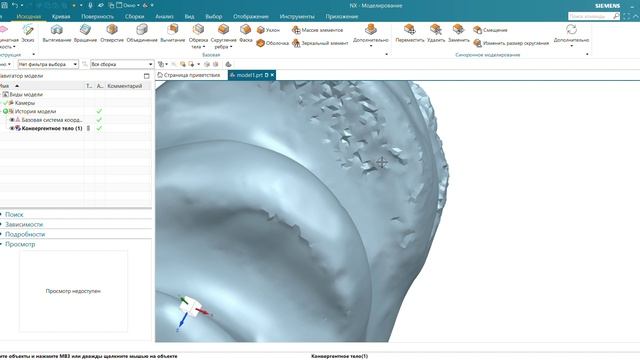
Task: Sort by the Имя column header
Action: [x=42, y=86]
